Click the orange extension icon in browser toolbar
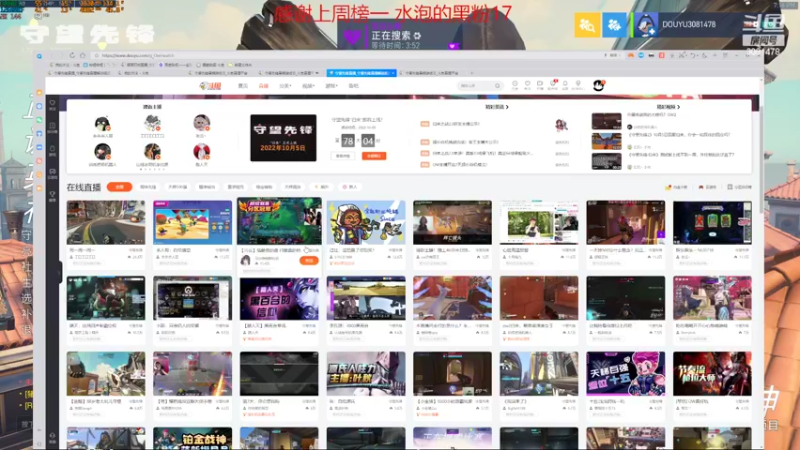This screenshot has height=450, width=800. (631, 55)
